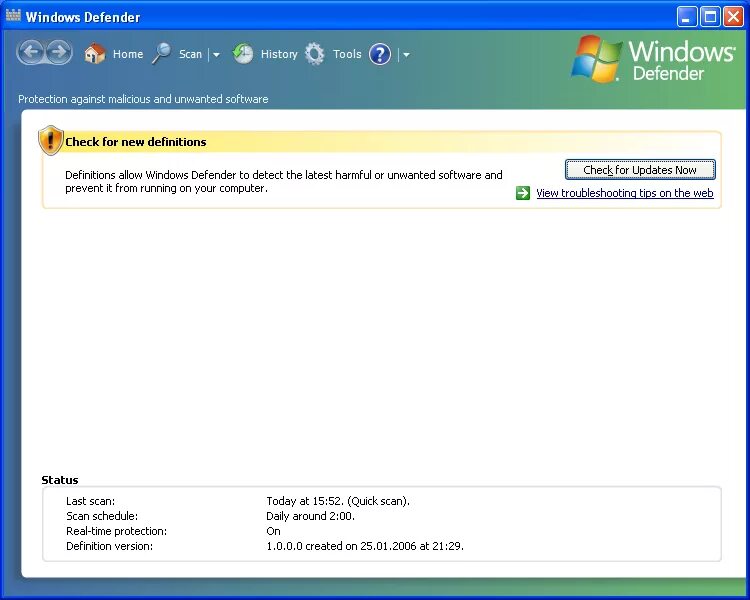
Task: Click the Windows Defender logo
Action: (x=653, y=59)
